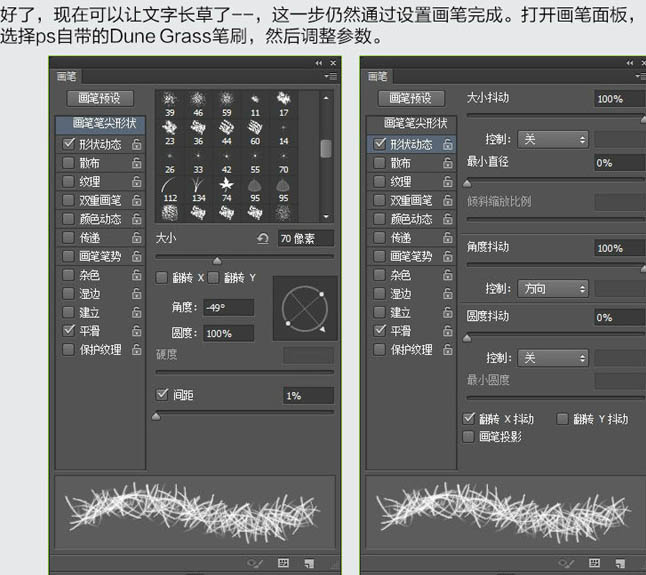The height and width of the screenshot is (575, 646).
Task: Click 画笔预设 button in left panel
Action: pos(100,98)
